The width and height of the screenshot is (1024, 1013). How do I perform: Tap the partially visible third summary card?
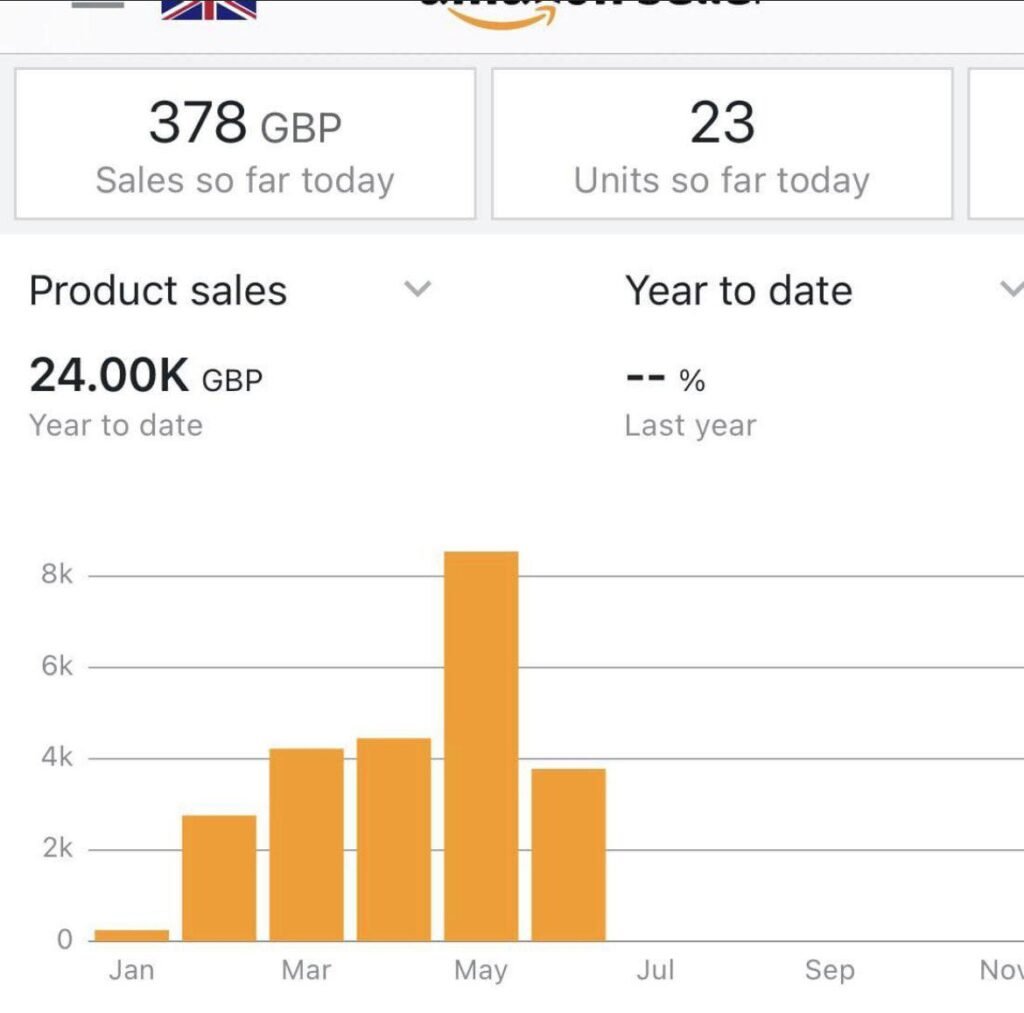[x=997, y=143]
